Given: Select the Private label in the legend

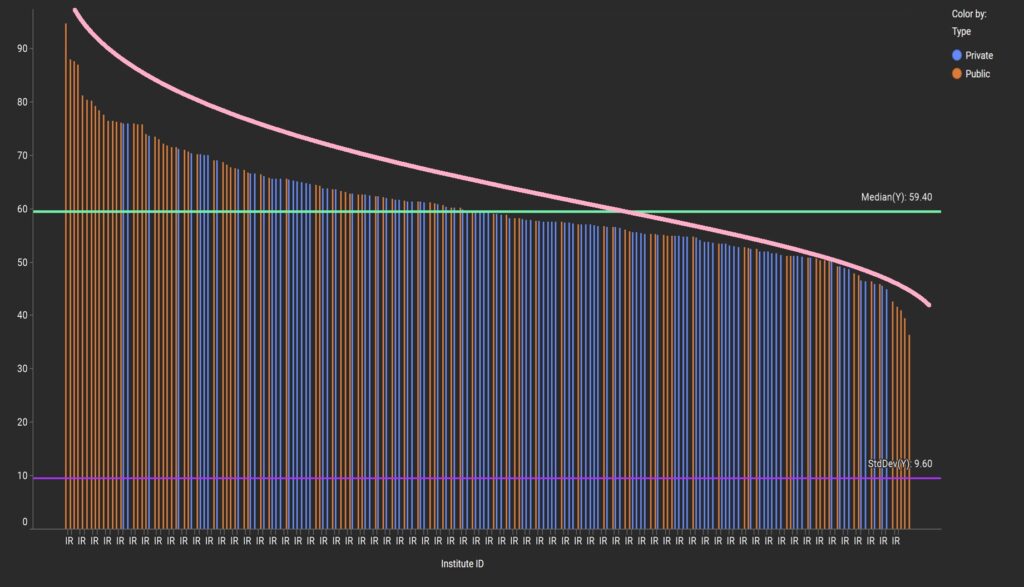Looking at the screenshot, I should click(x=979, y=56).
